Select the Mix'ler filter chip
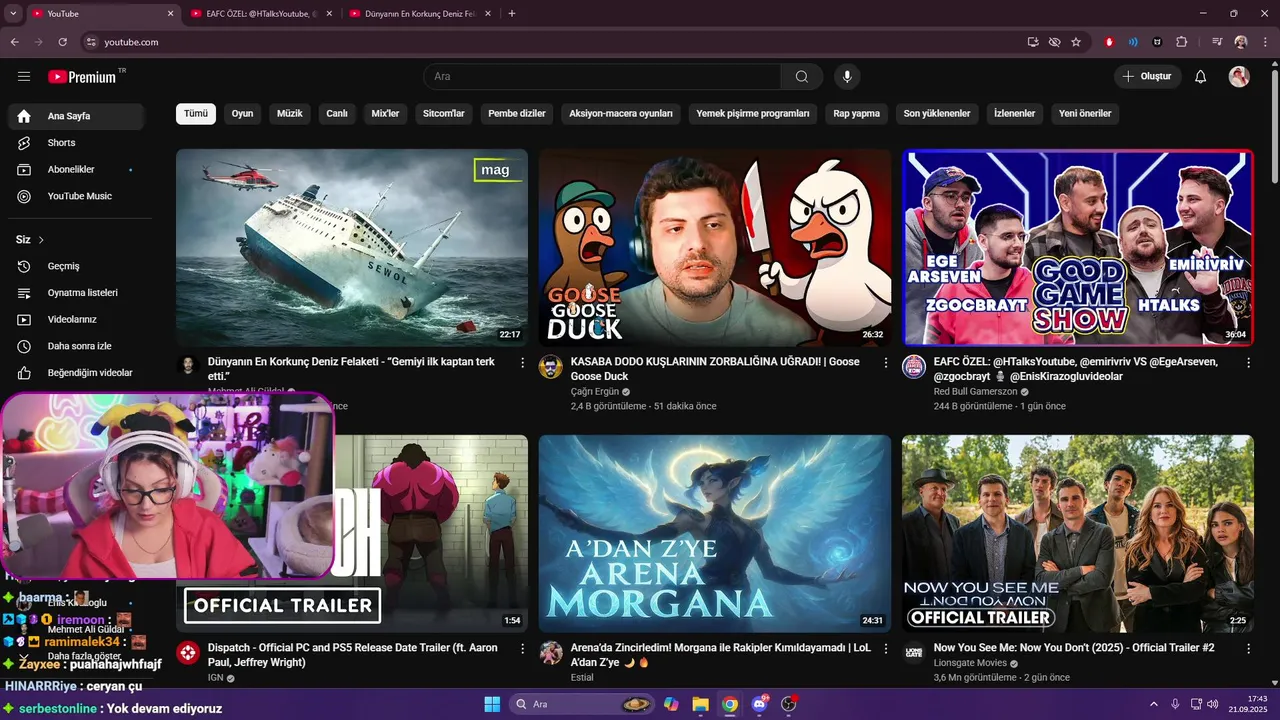 (385, 113)
